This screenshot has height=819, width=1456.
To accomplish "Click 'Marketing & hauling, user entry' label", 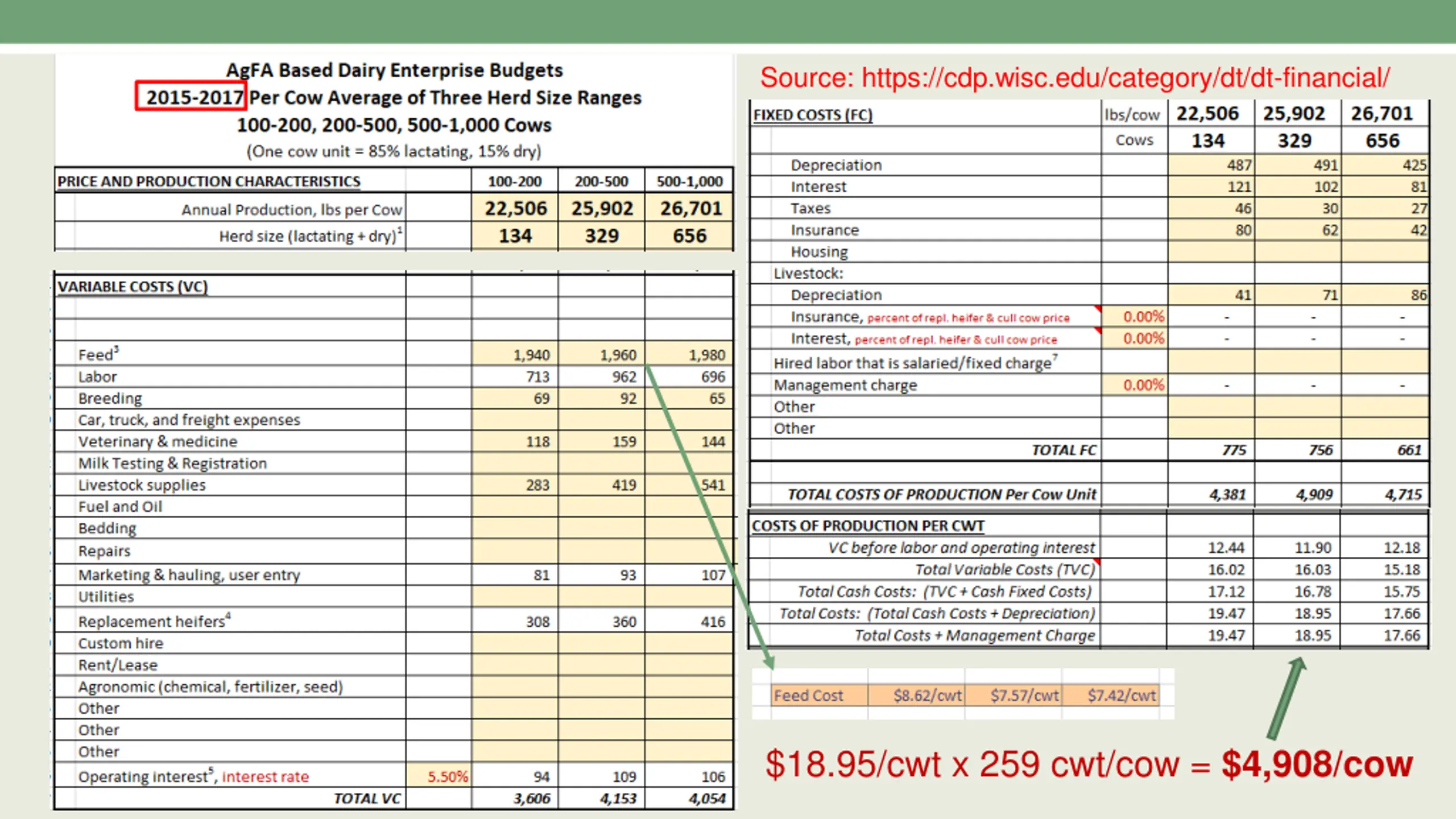I will click(x=189, y=575).
